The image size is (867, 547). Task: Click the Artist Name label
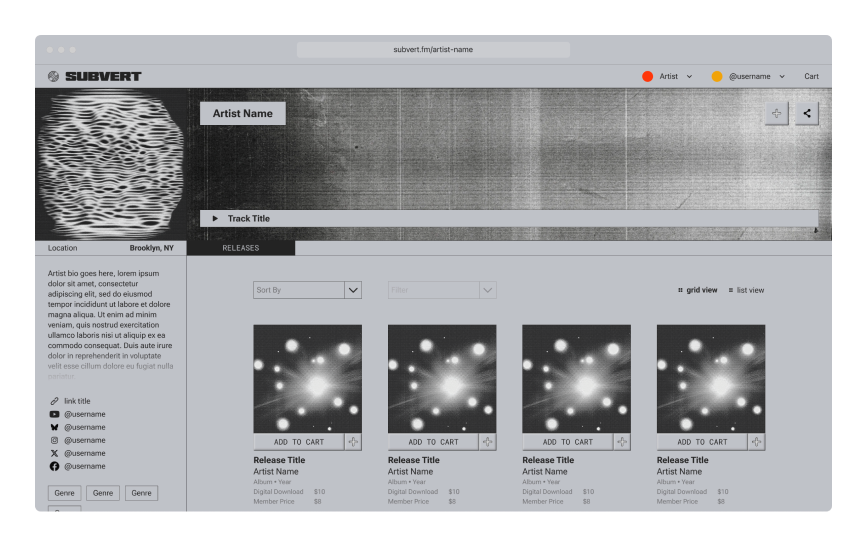pos(243,113)
